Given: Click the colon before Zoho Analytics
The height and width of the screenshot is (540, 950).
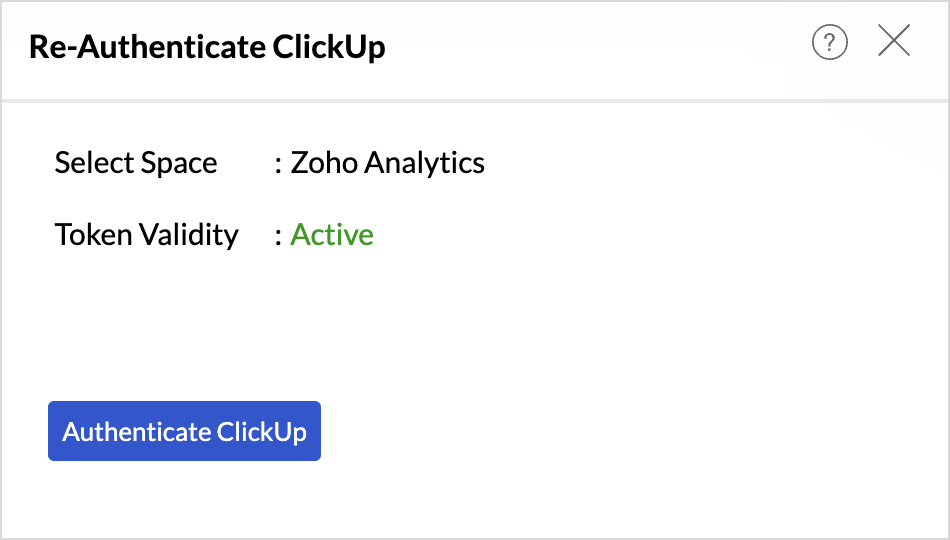Looking at the screenshot, I should click(278, 165).
